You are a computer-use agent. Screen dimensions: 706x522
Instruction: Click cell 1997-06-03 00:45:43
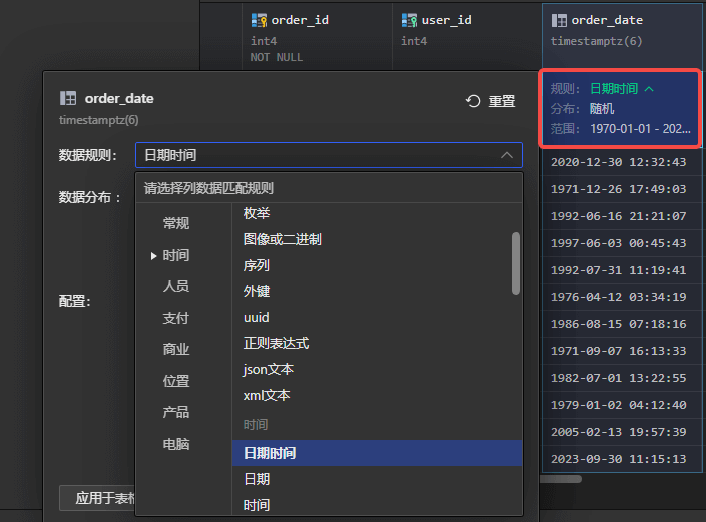click(621, 243)
